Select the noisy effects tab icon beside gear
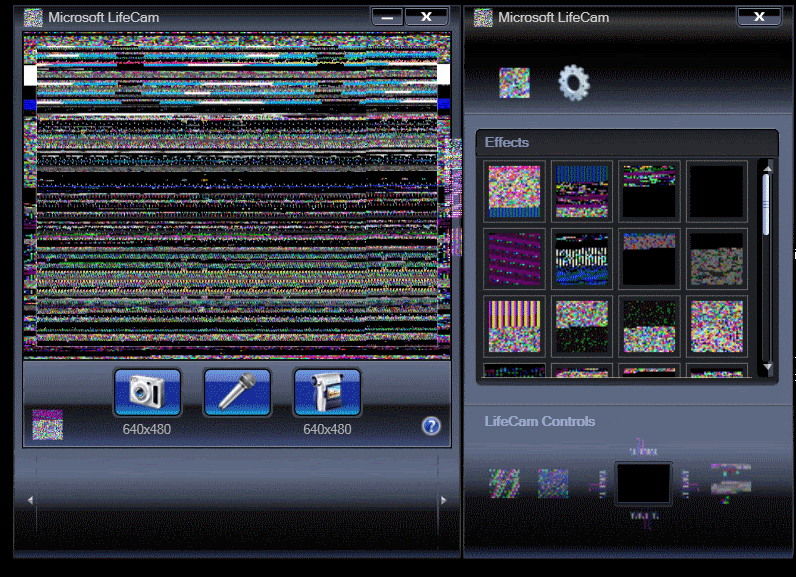Viewport: 796px width, 577px height. pos(514,83)
